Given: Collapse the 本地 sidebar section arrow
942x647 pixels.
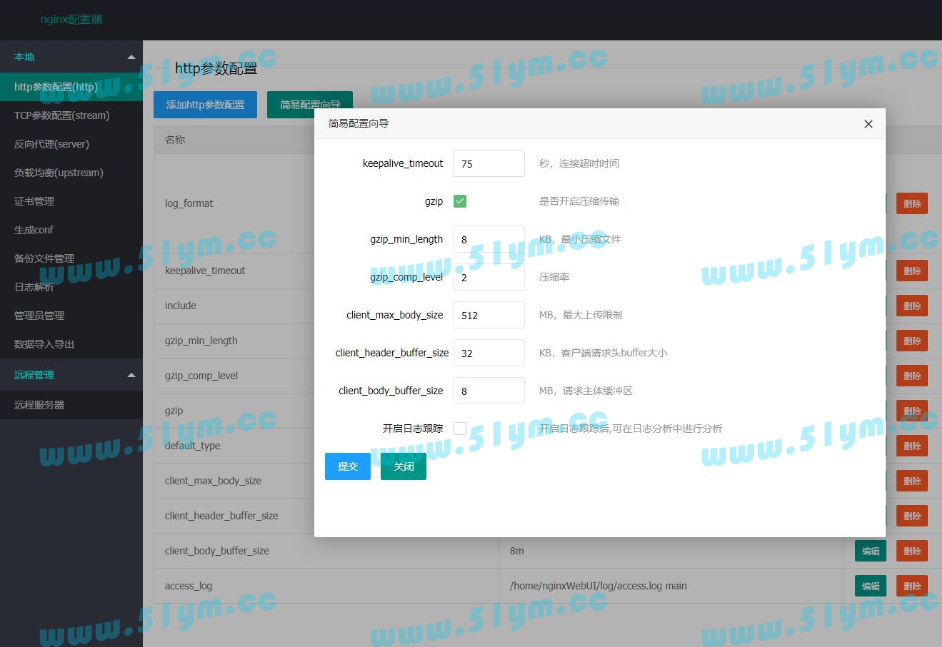Looking at the screenshot, I should [131, 57].
